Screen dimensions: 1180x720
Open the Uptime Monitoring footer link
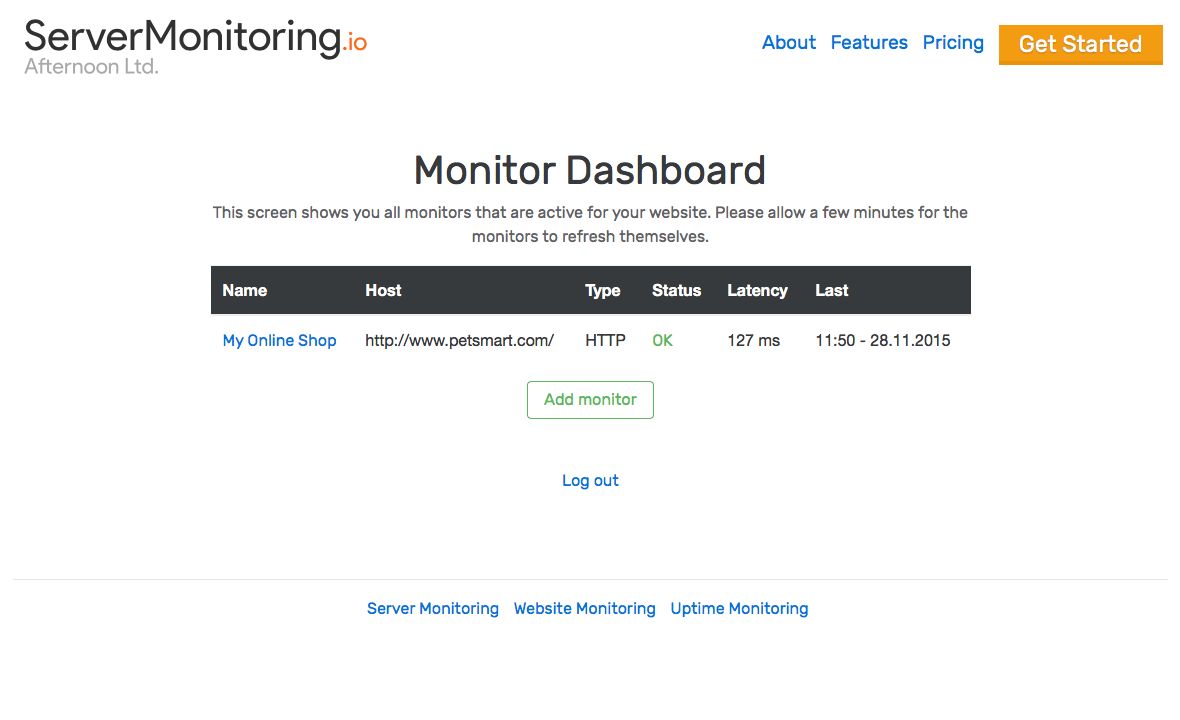coord(739,608)
